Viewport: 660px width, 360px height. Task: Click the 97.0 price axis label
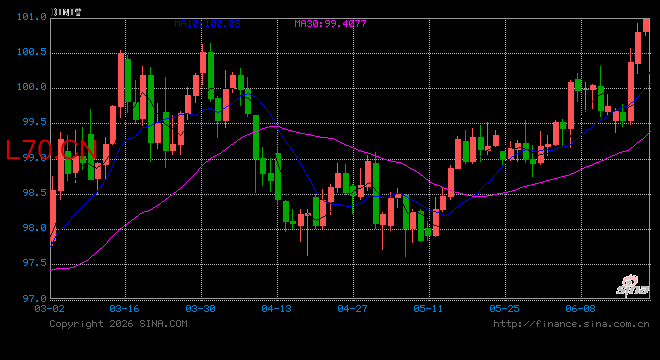click(x=35, y=299)
